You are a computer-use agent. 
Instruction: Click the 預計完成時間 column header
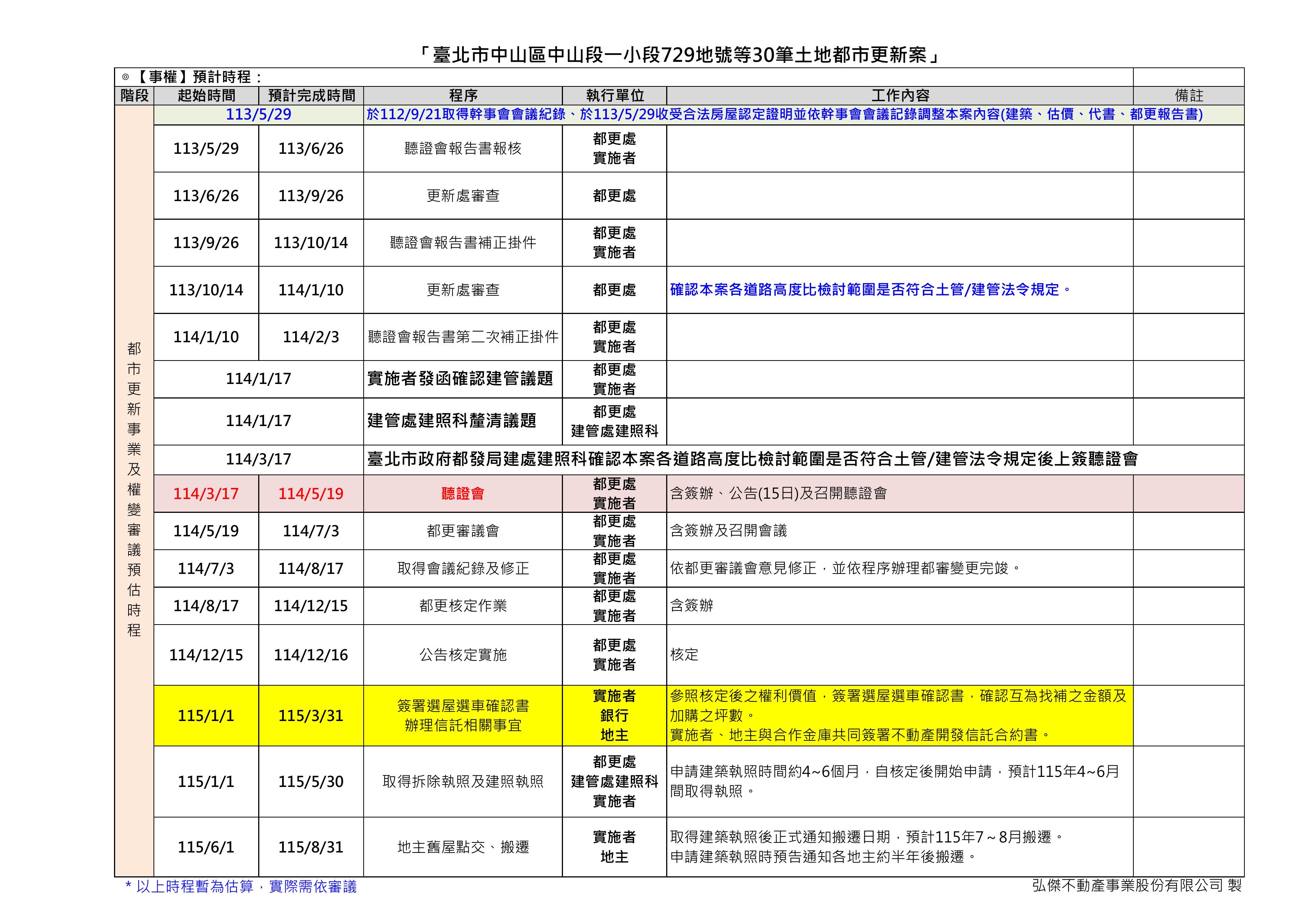[x=311, y=96]
